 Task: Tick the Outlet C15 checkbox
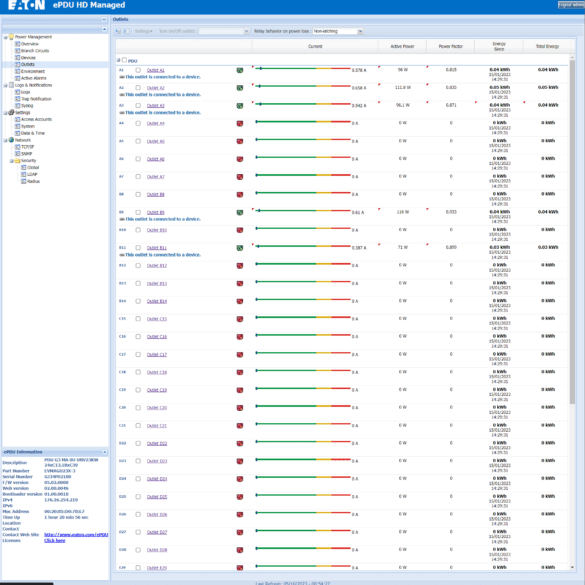138,319
